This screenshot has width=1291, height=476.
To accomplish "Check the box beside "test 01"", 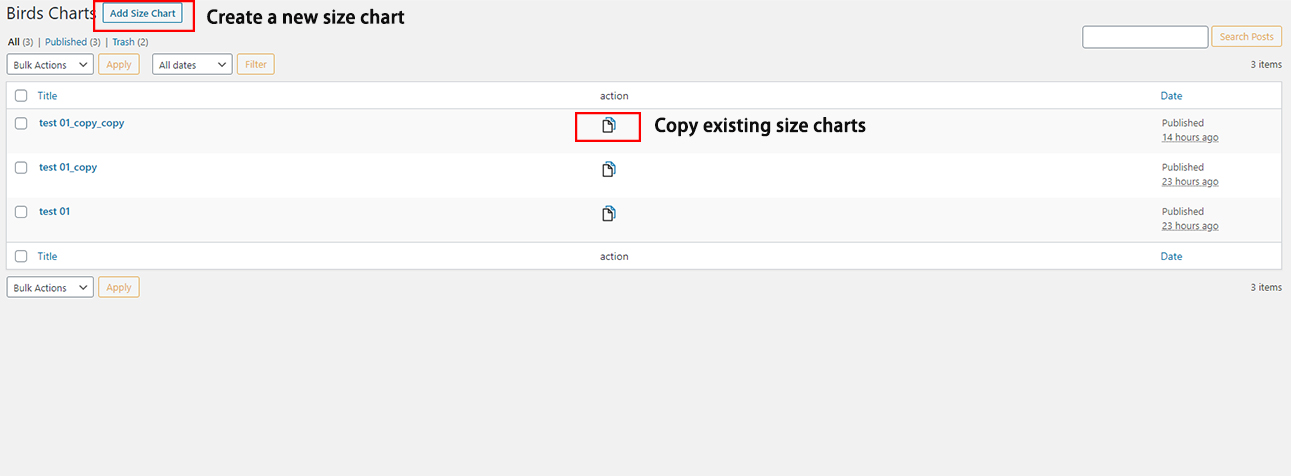I will 21,212.
